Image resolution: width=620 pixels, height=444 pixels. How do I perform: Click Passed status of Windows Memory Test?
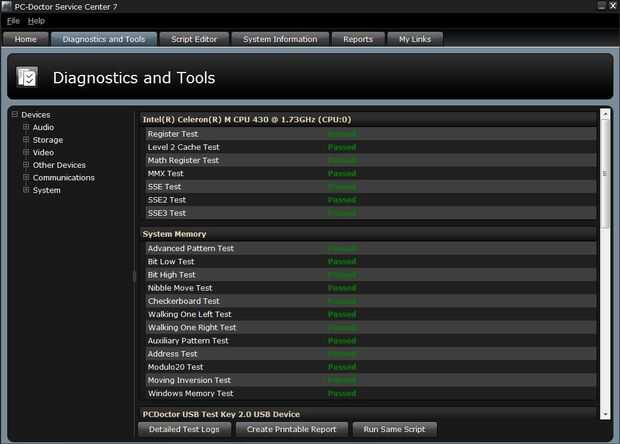coord(342,393)
